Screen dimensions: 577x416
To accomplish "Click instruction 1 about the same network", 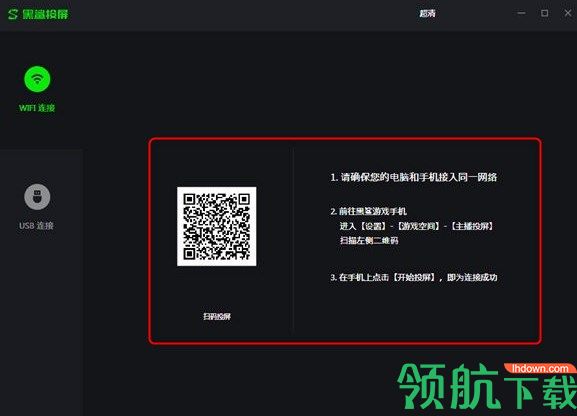I will coord(414,177).
